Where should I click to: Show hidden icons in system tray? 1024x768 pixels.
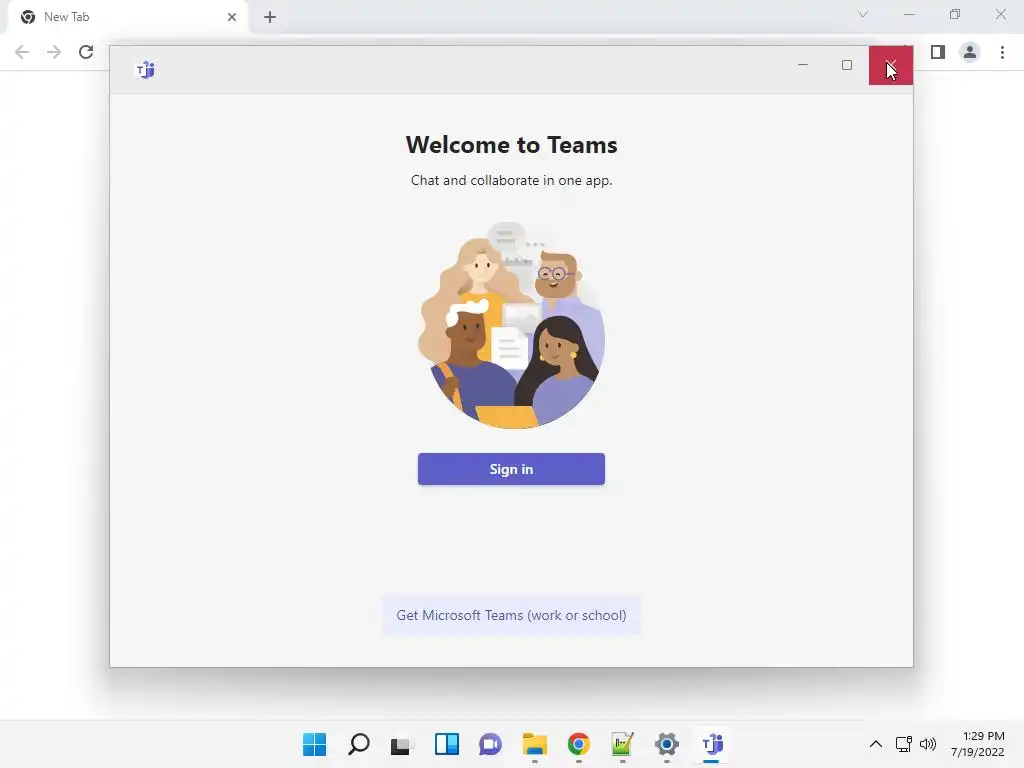point(876,744)
